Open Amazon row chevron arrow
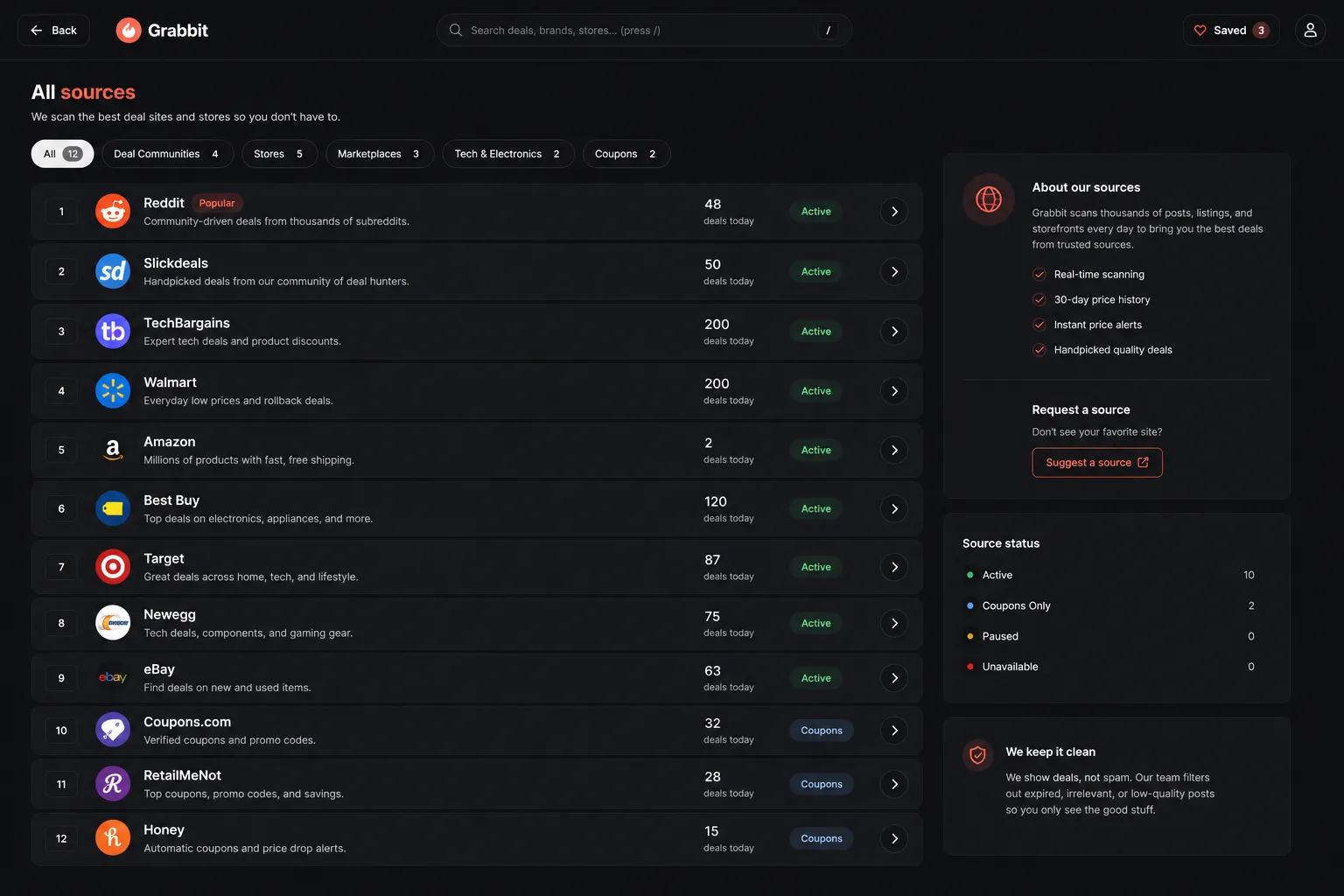 [894, 451]
